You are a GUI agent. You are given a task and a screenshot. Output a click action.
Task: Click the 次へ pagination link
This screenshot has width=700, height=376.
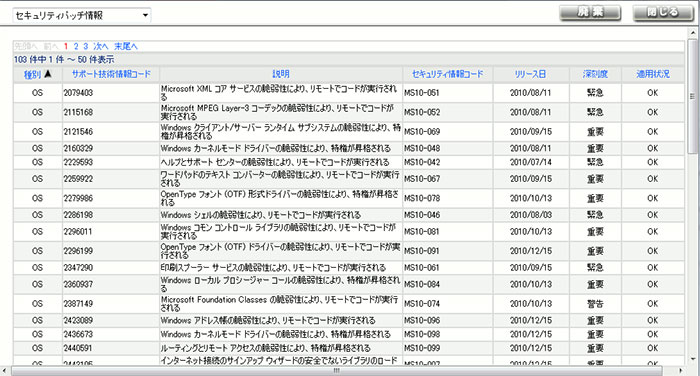[101, 46]
